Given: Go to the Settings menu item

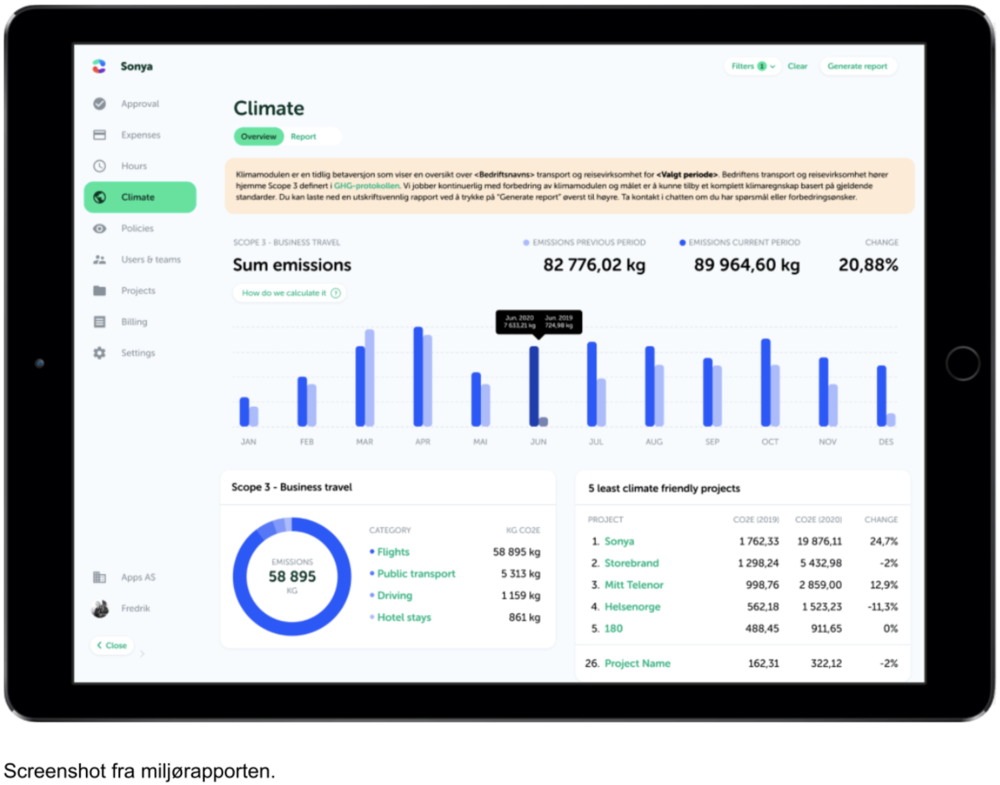Looking at the screenshot, I should pos(140,353).
